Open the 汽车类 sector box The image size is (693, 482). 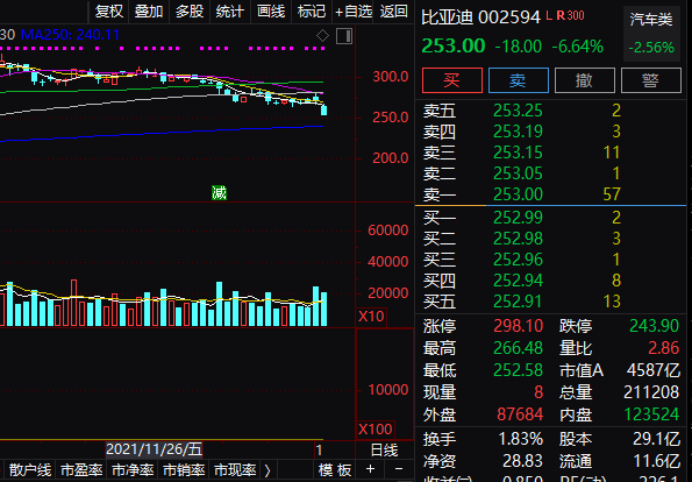pyautogui.click(x=652, y=34)
